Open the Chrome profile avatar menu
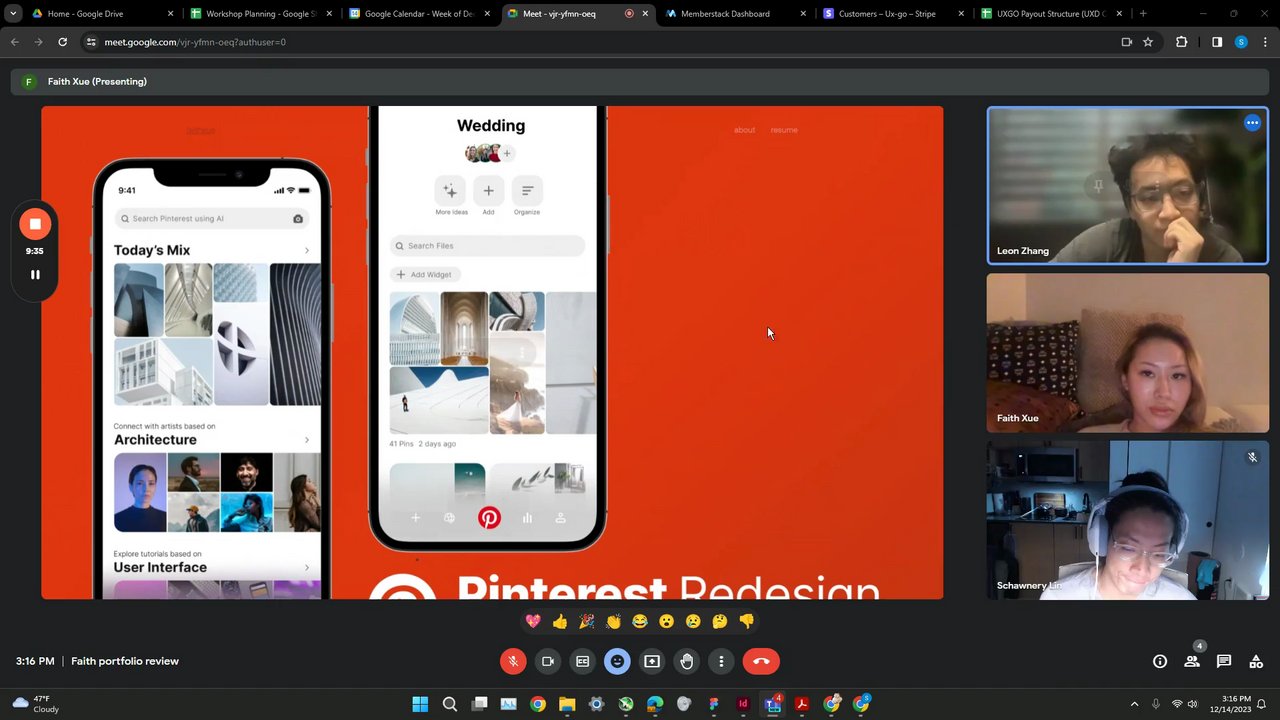 (1241, 42)
